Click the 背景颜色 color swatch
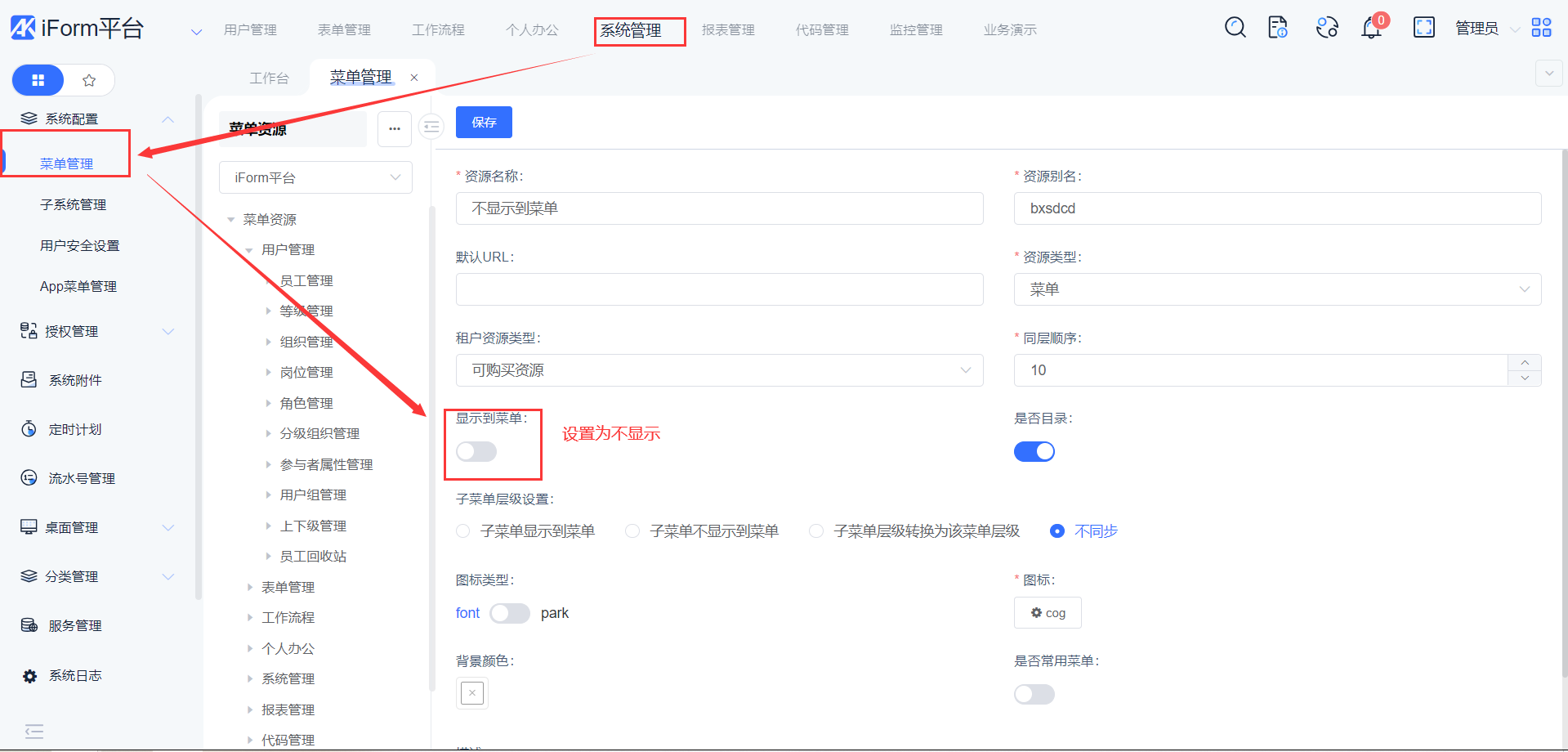 click(472, 693)
